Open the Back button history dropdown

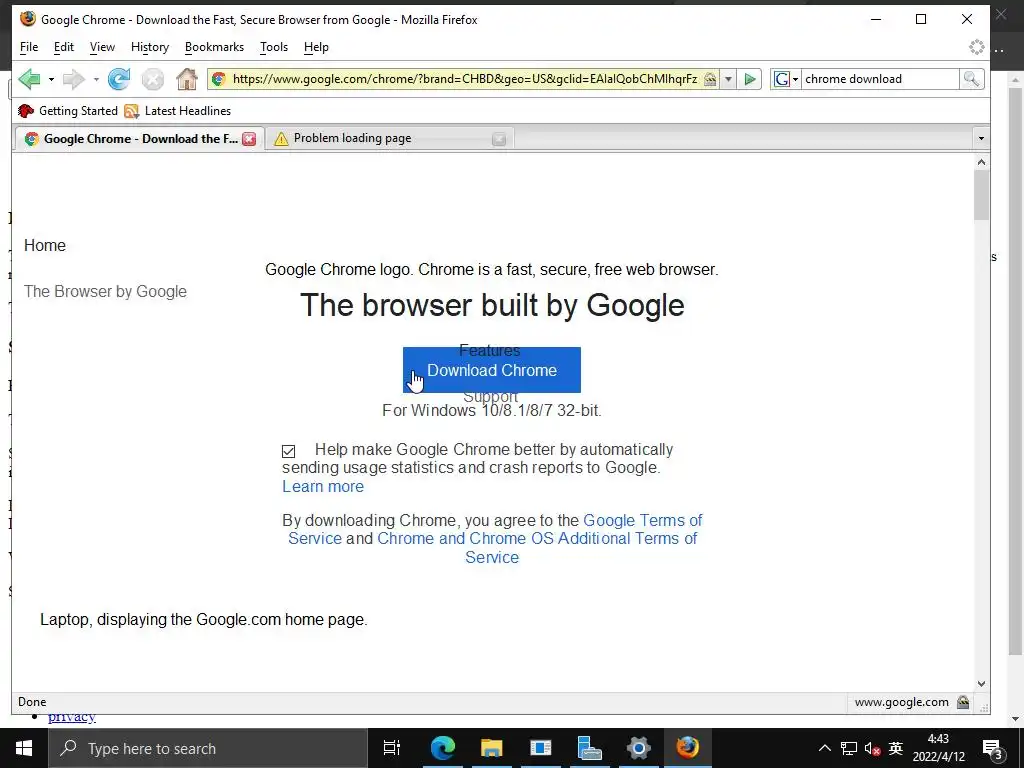52,79
